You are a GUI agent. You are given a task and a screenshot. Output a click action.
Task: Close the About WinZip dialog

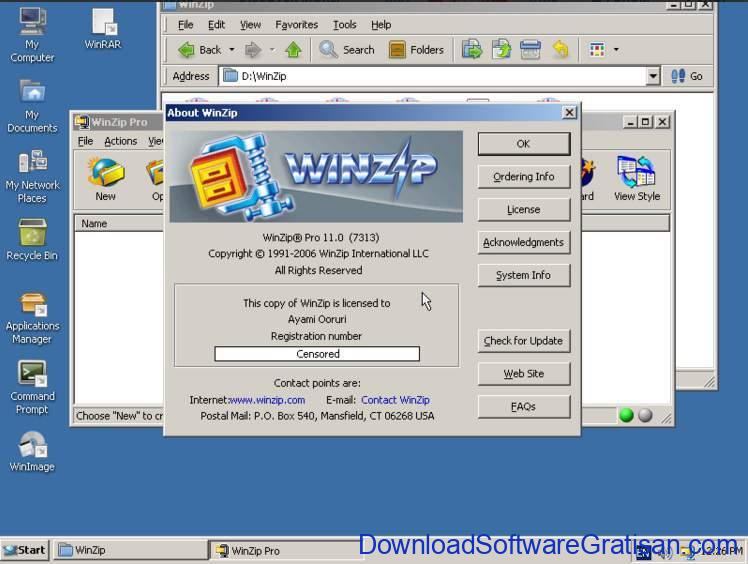(569, 113)
